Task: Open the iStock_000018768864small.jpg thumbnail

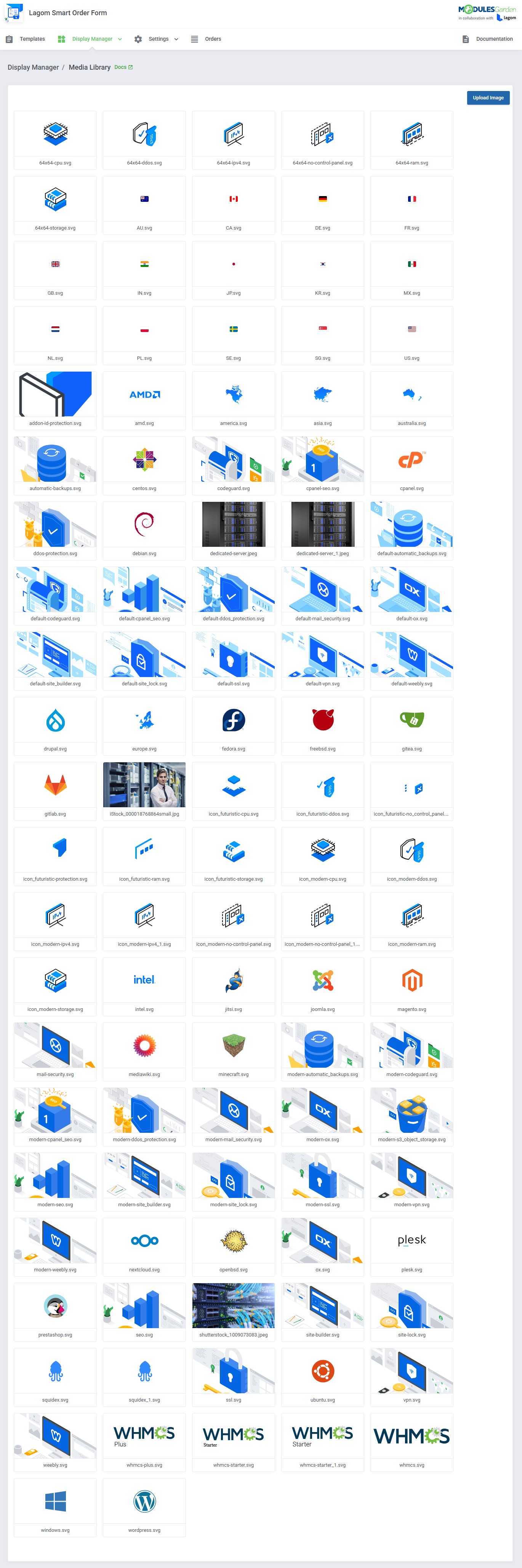Action: [144, 785]
